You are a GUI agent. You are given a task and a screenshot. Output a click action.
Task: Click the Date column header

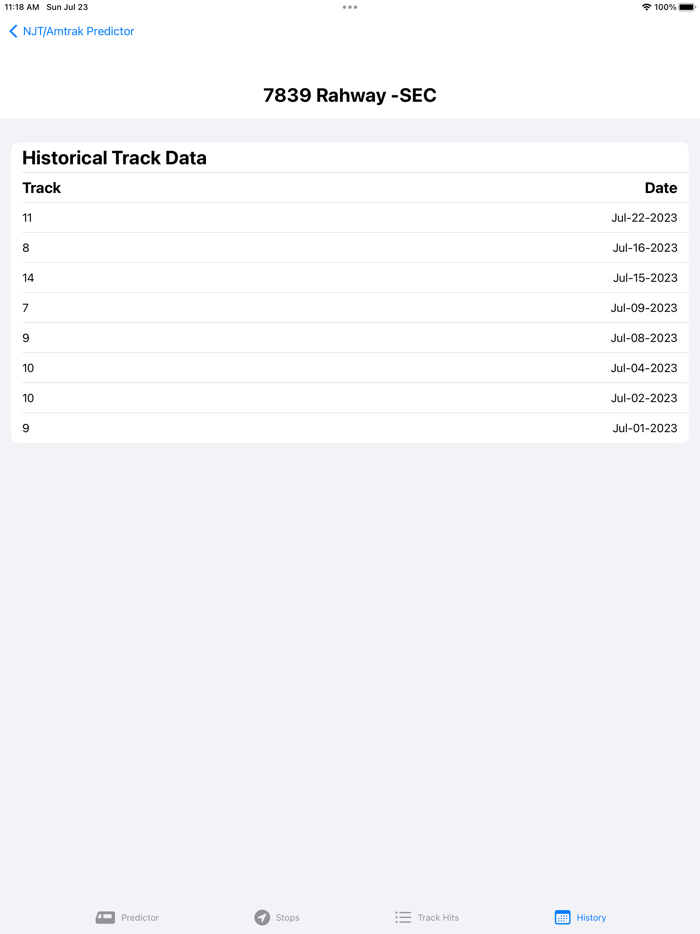661,188
